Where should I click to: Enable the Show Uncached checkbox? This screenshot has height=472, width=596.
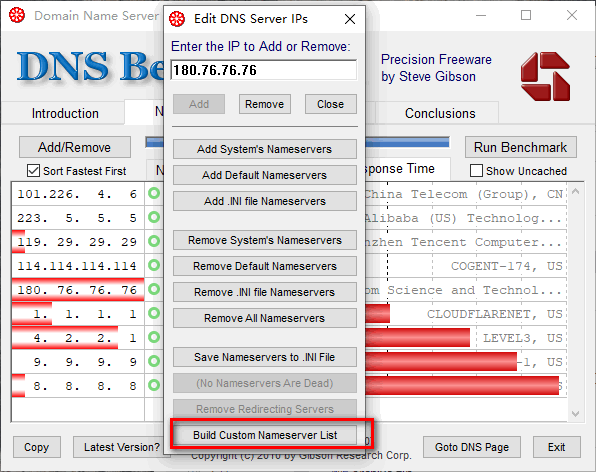476,171
